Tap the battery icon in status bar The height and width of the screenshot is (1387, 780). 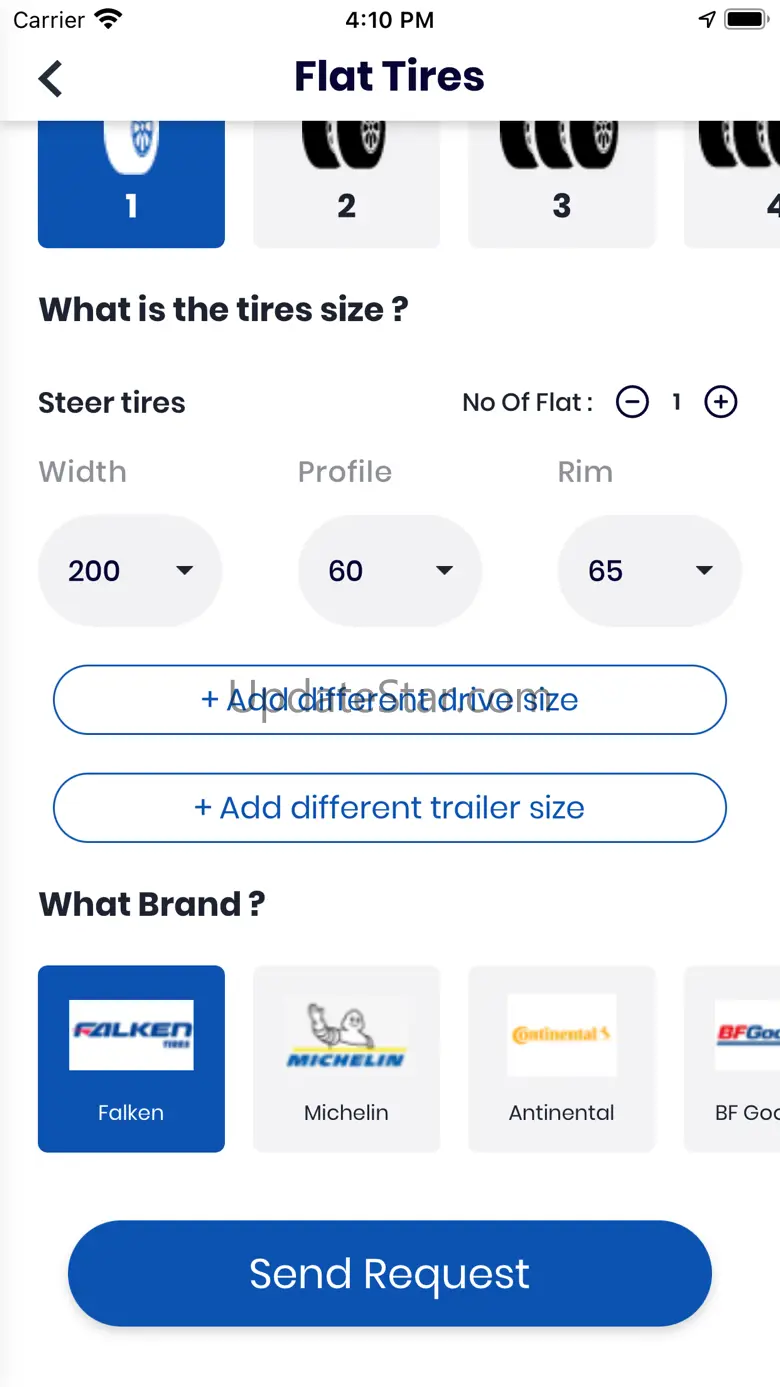[x=746, y=20]
